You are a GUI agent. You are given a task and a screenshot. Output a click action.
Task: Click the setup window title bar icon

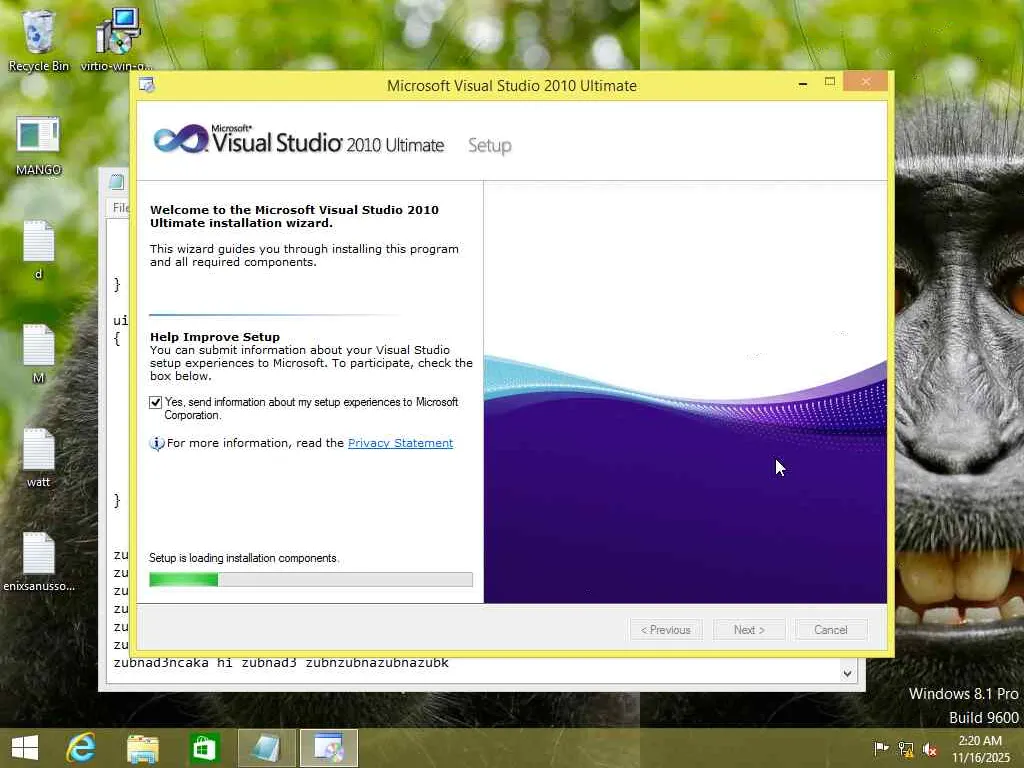click(147, 86)
